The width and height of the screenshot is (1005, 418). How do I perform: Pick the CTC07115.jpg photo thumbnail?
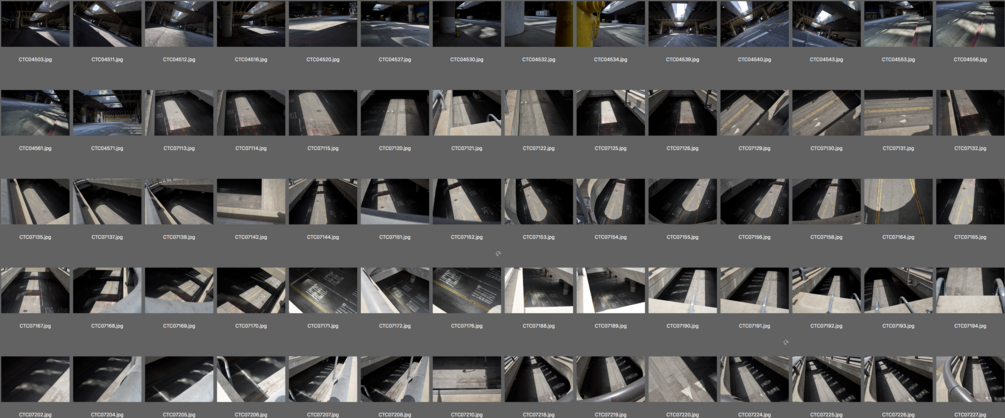322,112
